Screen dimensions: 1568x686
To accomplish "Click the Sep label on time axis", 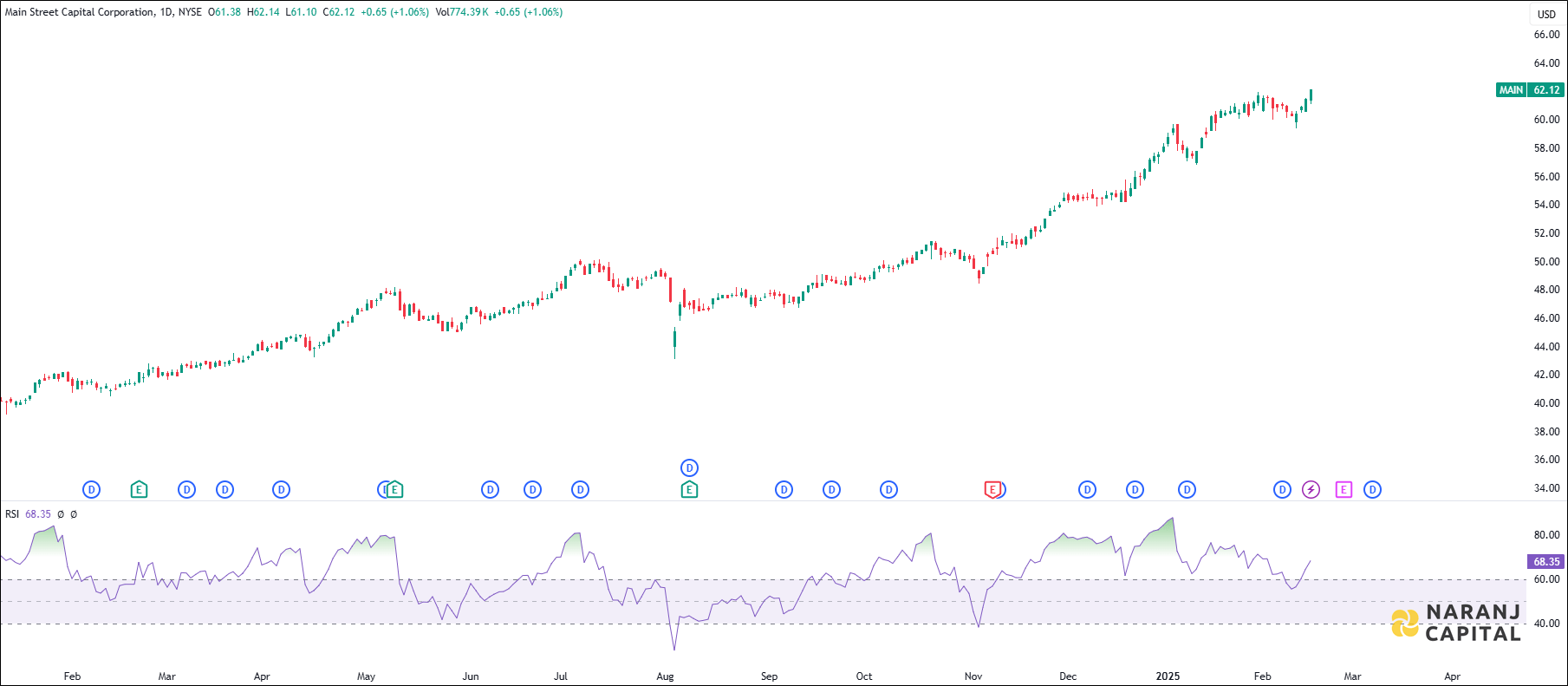I will click(769, 676).
